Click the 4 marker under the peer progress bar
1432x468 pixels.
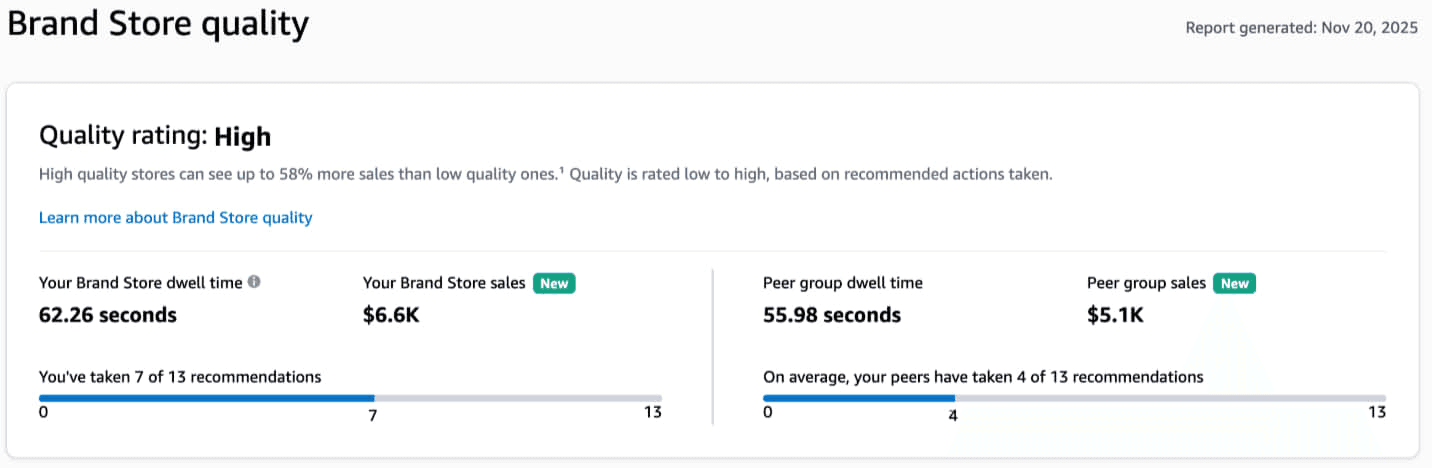click(953, 415)
